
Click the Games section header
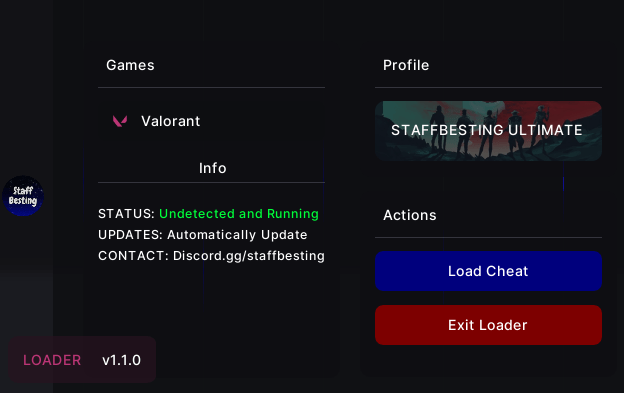130,65
